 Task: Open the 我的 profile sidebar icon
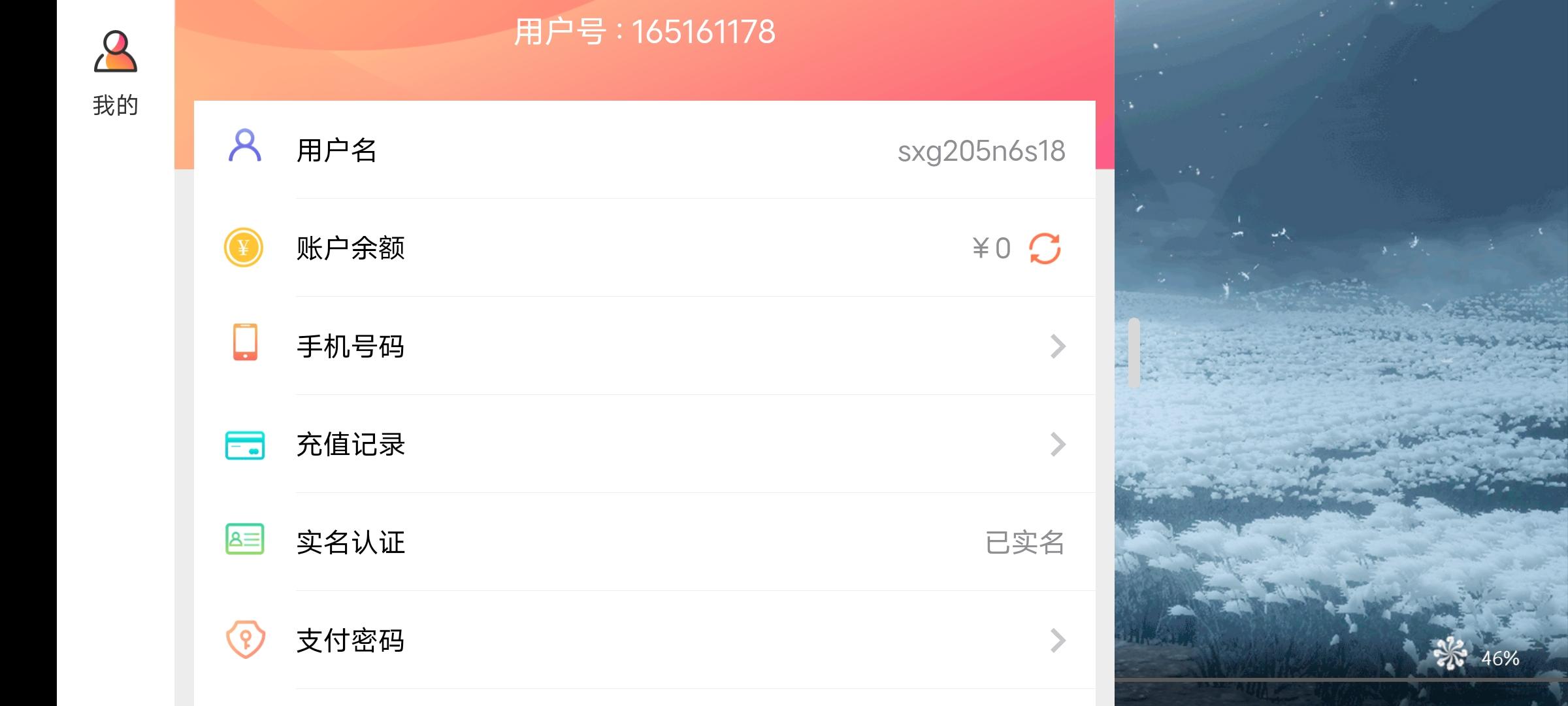115,51
